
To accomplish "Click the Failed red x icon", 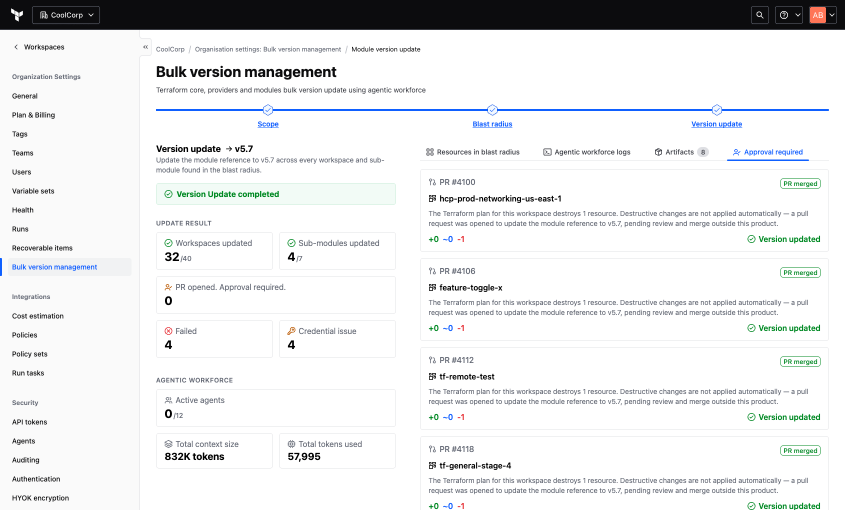I will pyautogui.click(x=168, y=331).
